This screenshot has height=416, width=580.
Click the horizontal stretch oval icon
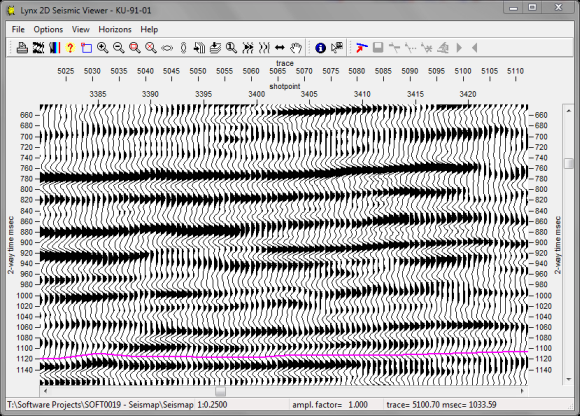tap(167, 48)
